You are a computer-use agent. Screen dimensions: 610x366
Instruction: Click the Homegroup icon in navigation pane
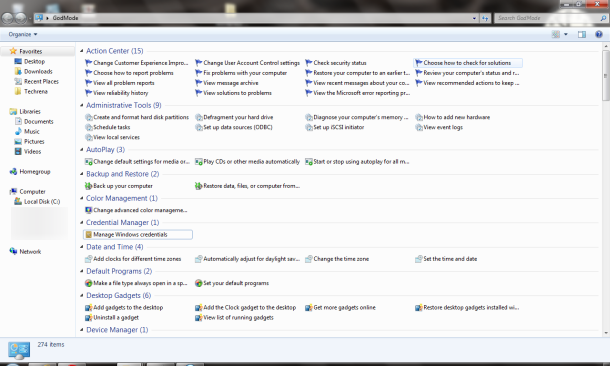coord(13,172)
